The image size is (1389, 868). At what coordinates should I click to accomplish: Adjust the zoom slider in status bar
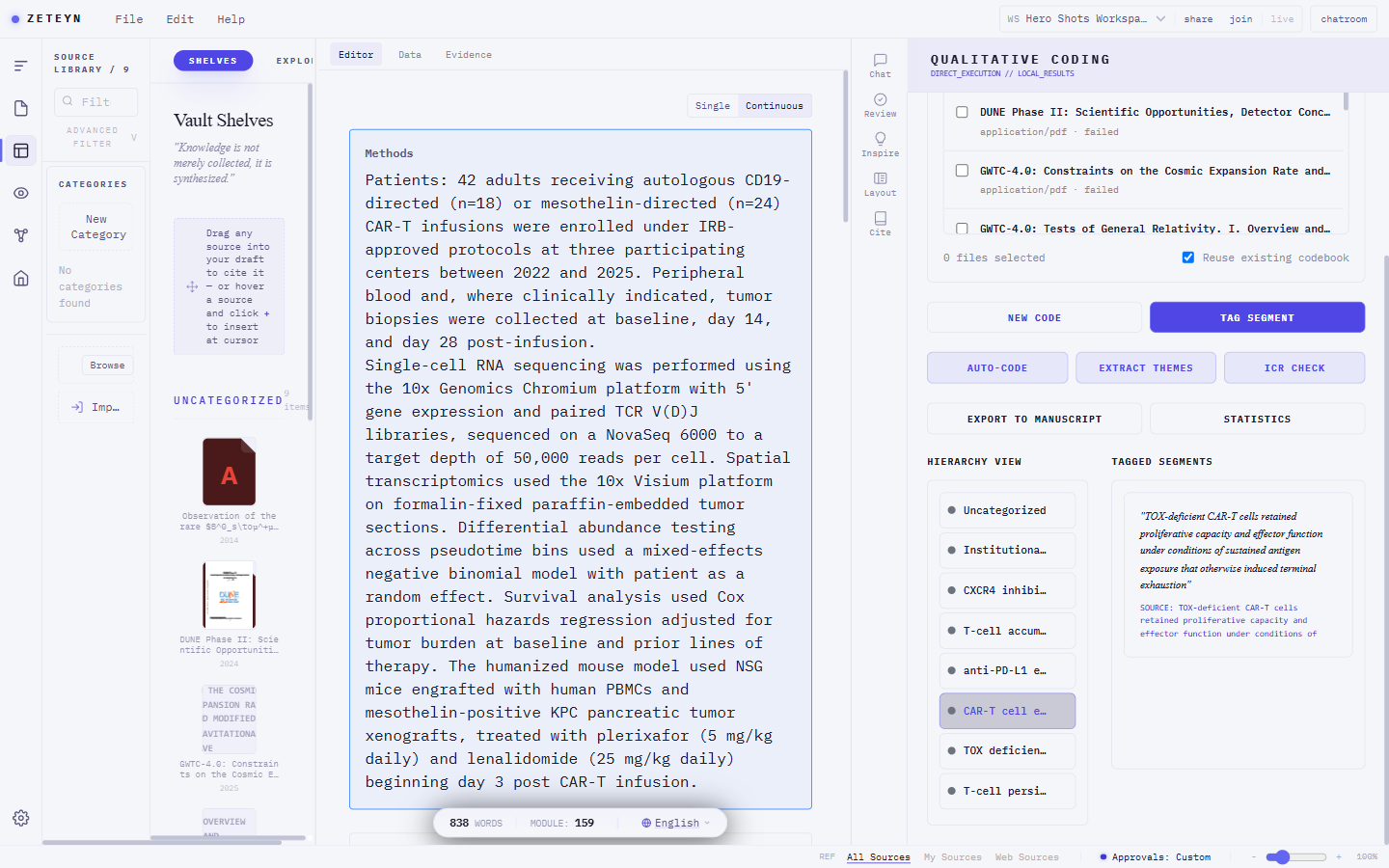point(1296,856)
